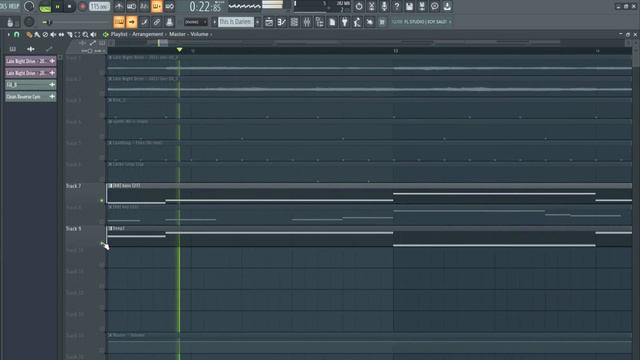
Task: Select the playlist Slip tool
Action: click(61, 35)
